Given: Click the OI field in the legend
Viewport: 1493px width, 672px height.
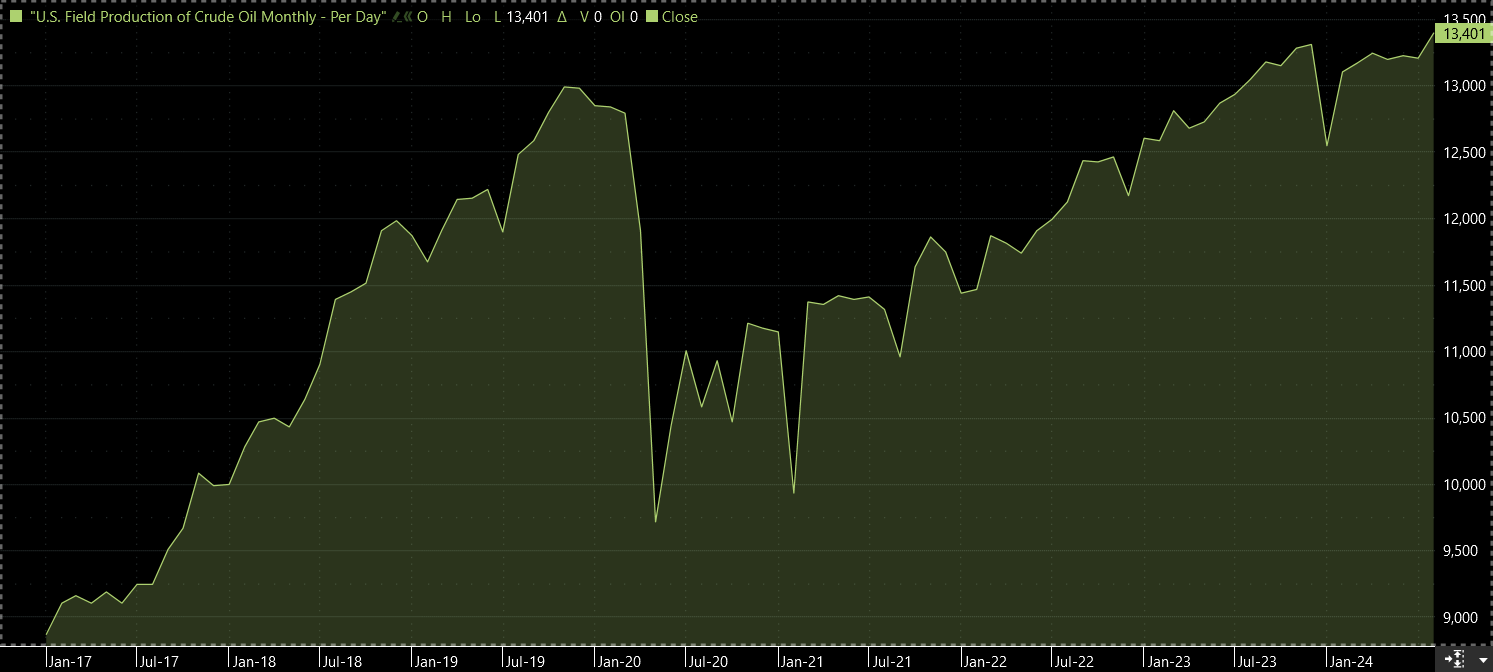Looking at the screenshot, I should pos(619,17).
